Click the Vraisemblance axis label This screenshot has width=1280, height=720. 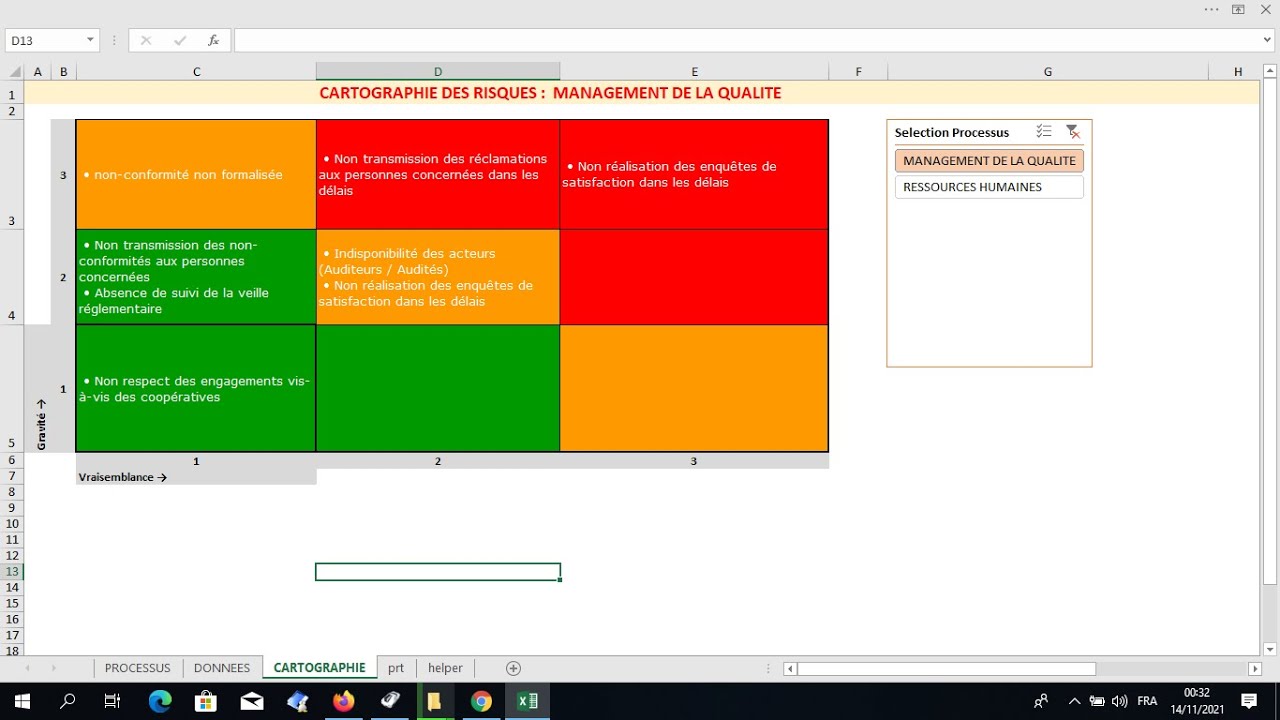click(x=123, y=477)
